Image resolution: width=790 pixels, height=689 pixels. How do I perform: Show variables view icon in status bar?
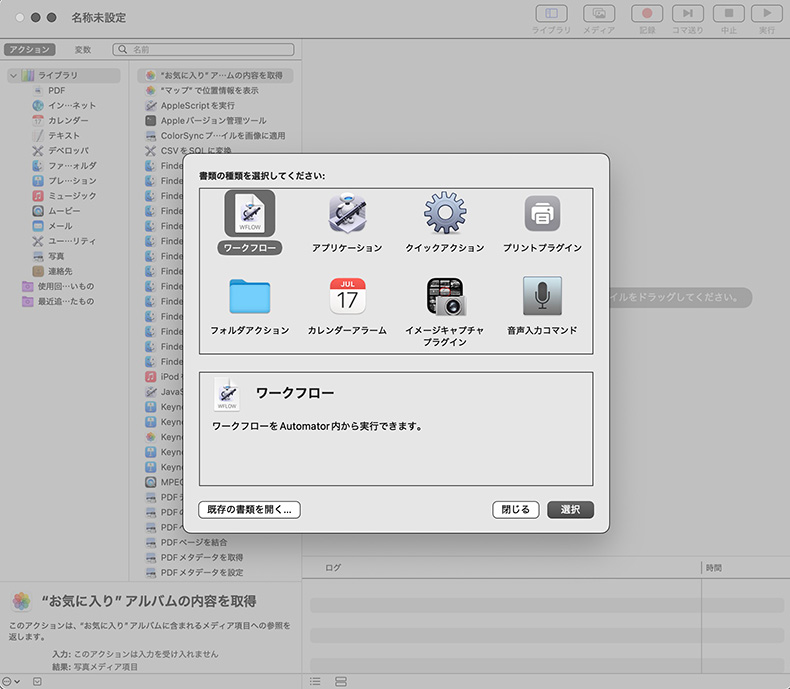pyautogui.click(x=341, y=681)
